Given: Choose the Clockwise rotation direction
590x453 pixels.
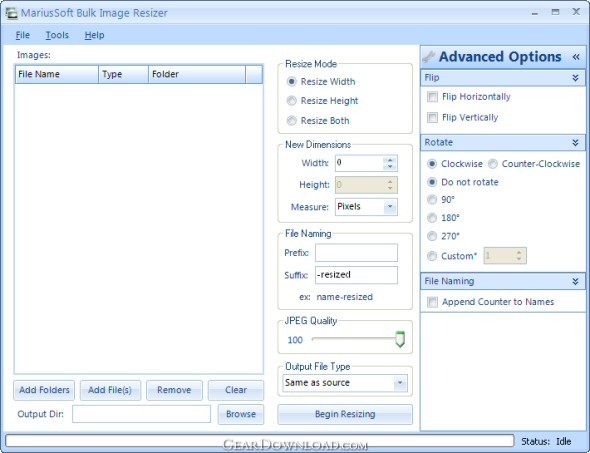Looking at the screenshot, I should 432,164.
